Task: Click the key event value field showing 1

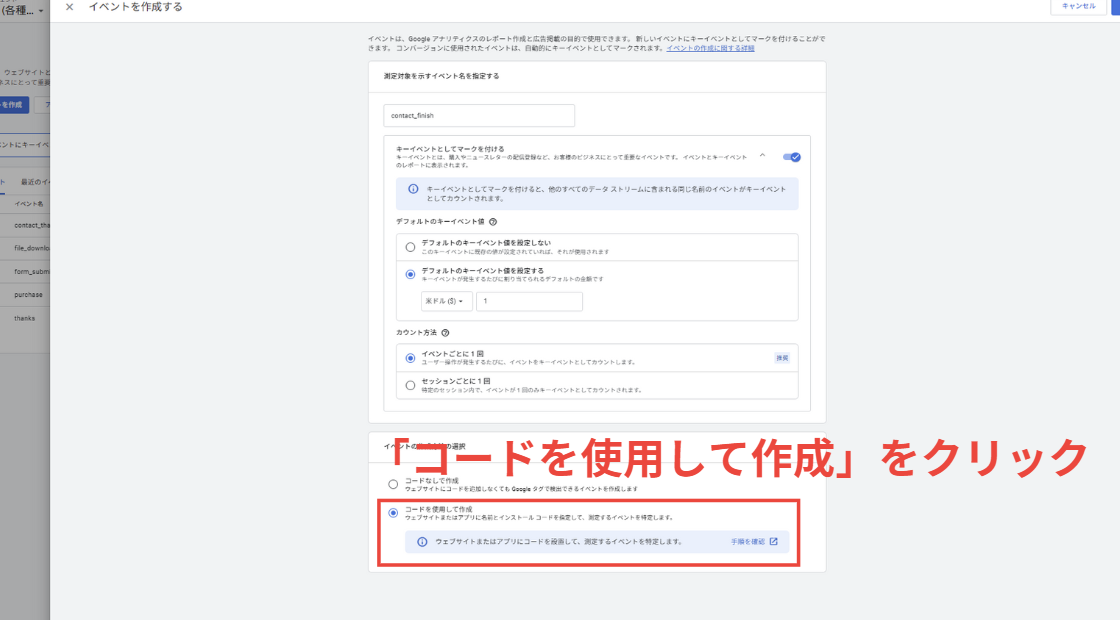Action: [529, 301]
